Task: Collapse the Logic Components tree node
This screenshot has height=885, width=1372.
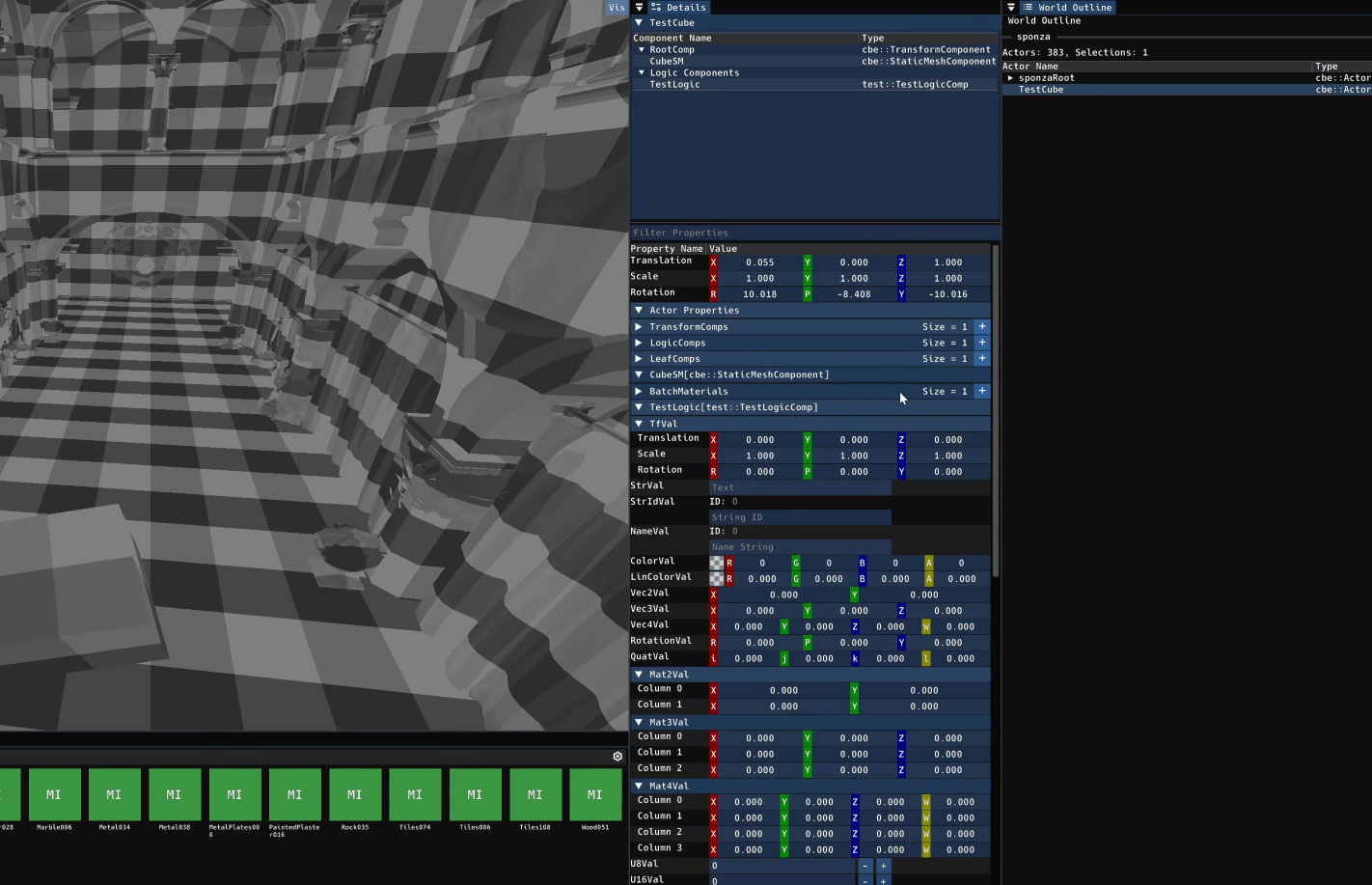Action: tap(642, 72)
